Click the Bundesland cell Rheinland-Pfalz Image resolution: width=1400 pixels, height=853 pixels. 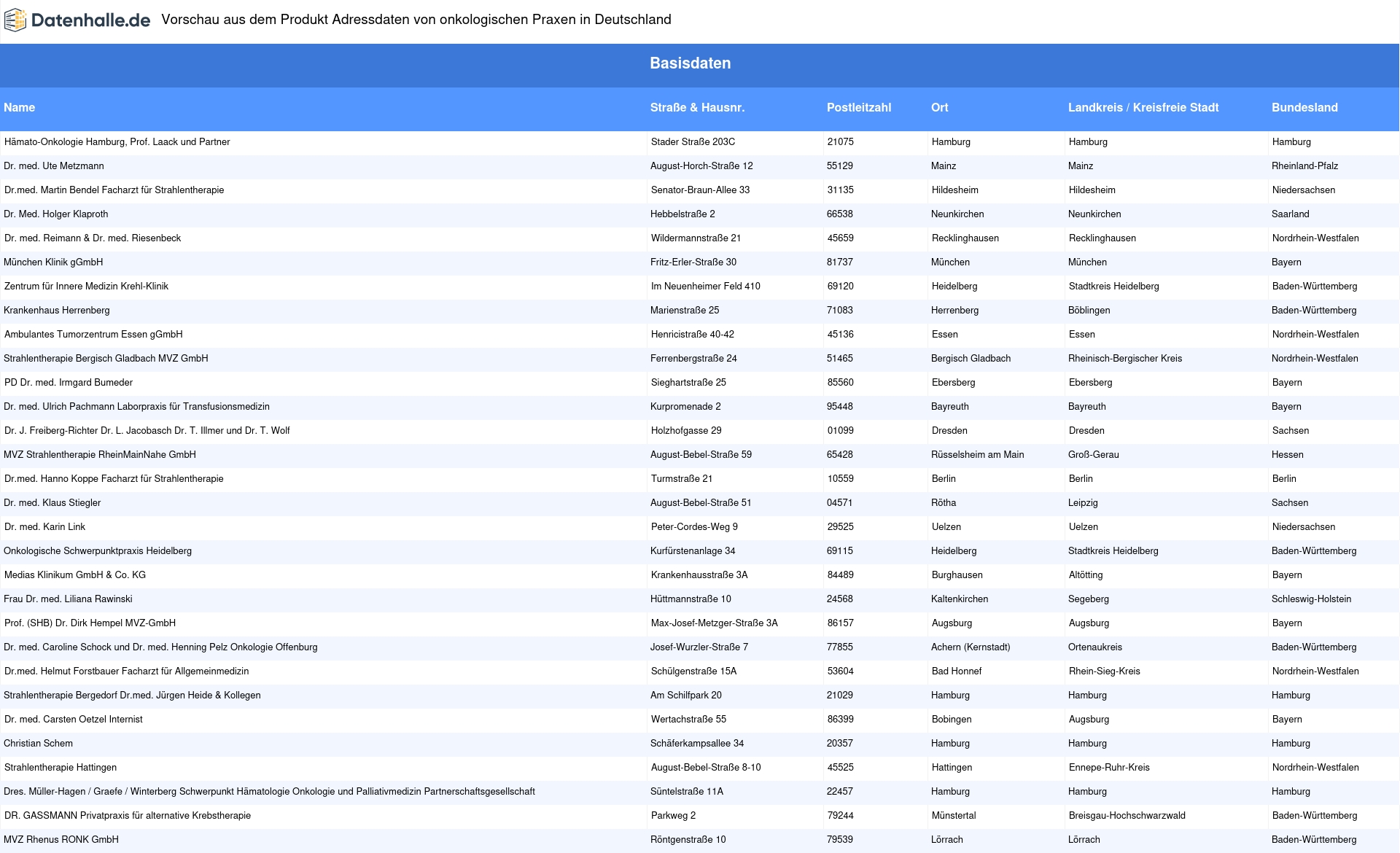[1304, 166]
